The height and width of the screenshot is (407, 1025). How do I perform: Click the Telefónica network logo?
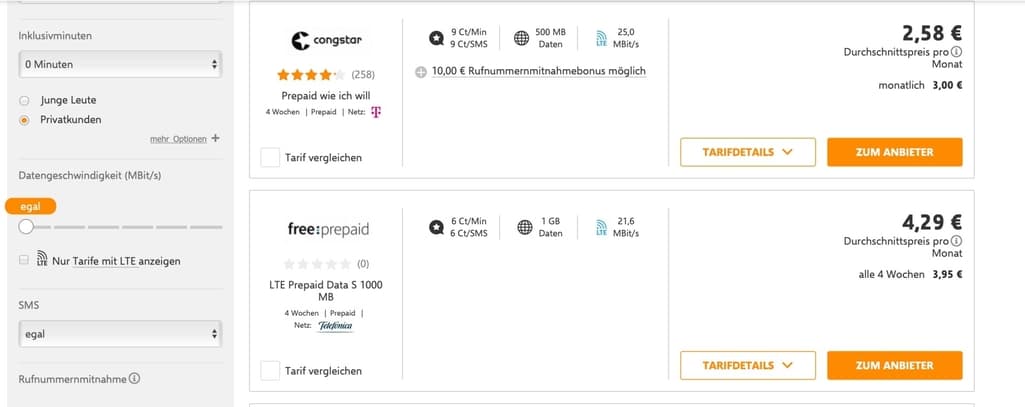click(x=335, y=325)
